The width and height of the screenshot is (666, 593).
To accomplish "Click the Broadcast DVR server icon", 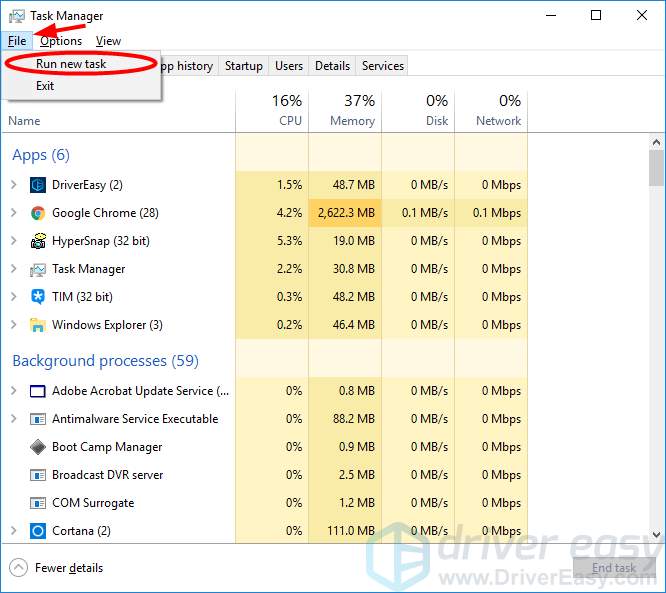I will [38, 475].
